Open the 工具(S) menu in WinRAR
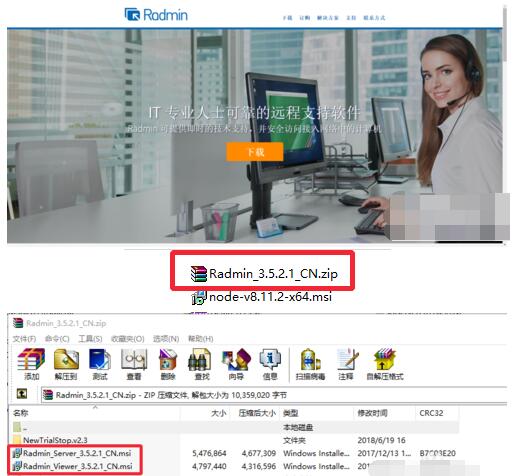Viewport: 513px width, 476px height. pyautogui.click(x=90, y=339)
